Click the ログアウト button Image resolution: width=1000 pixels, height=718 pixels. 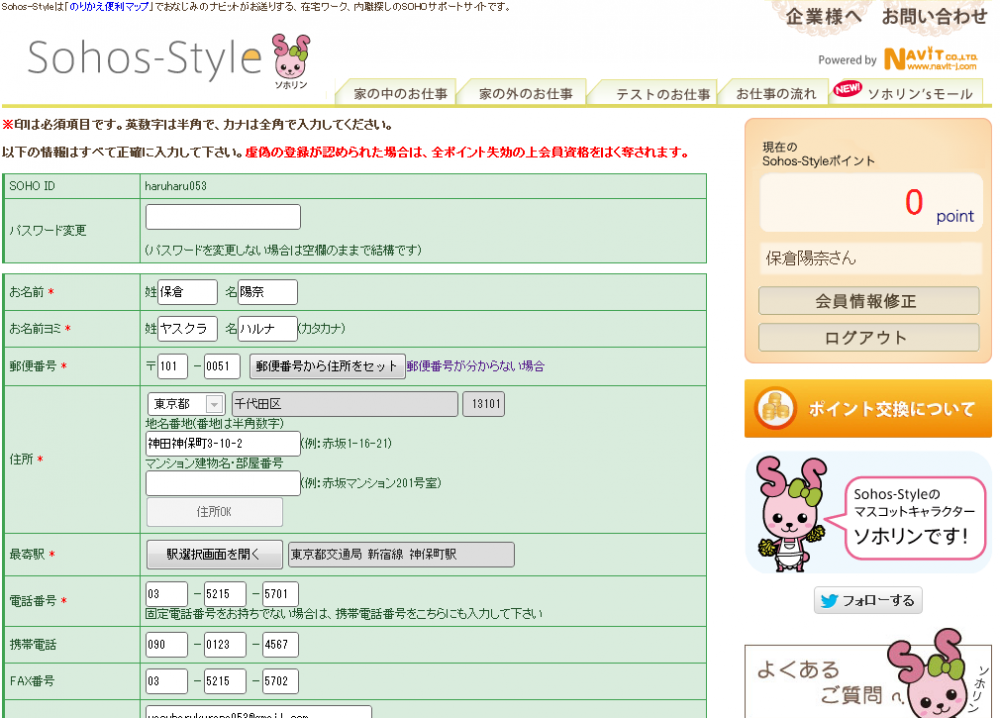tap(869, 337)
